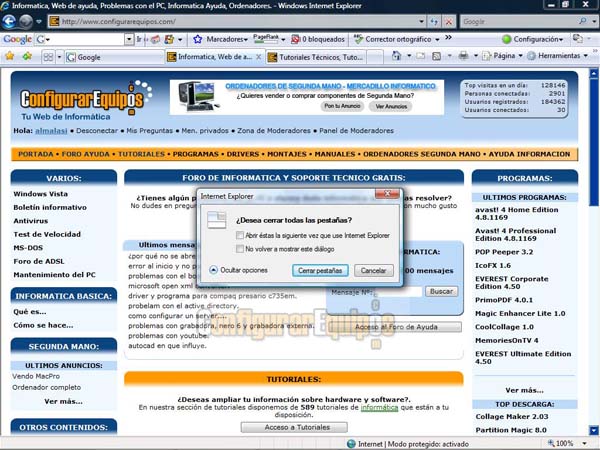Close the Internet Explorer dialog with X

387,194
